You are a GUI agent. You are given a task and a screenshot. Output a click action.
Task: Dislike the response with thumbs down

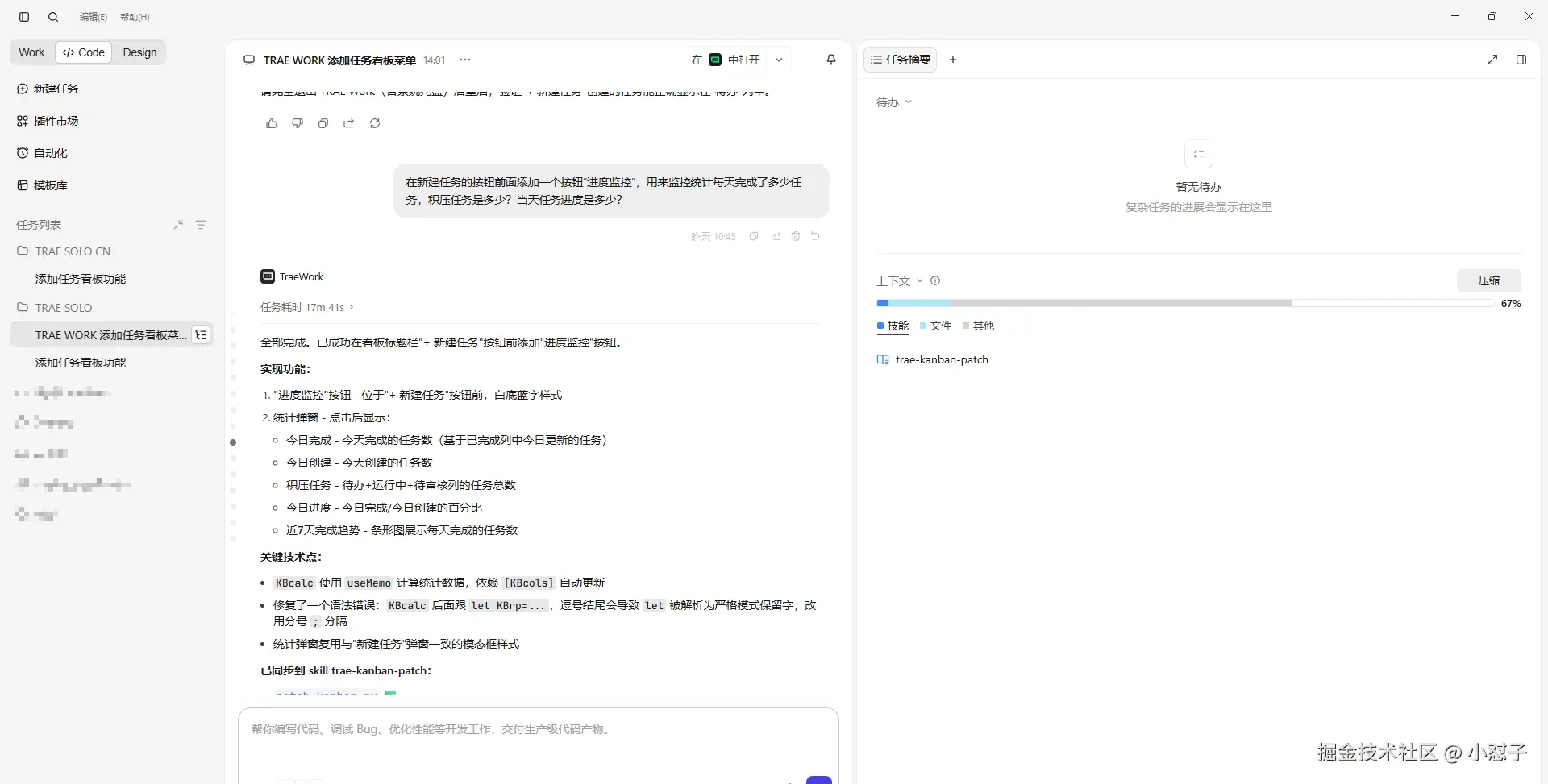[x=298, y=123]
